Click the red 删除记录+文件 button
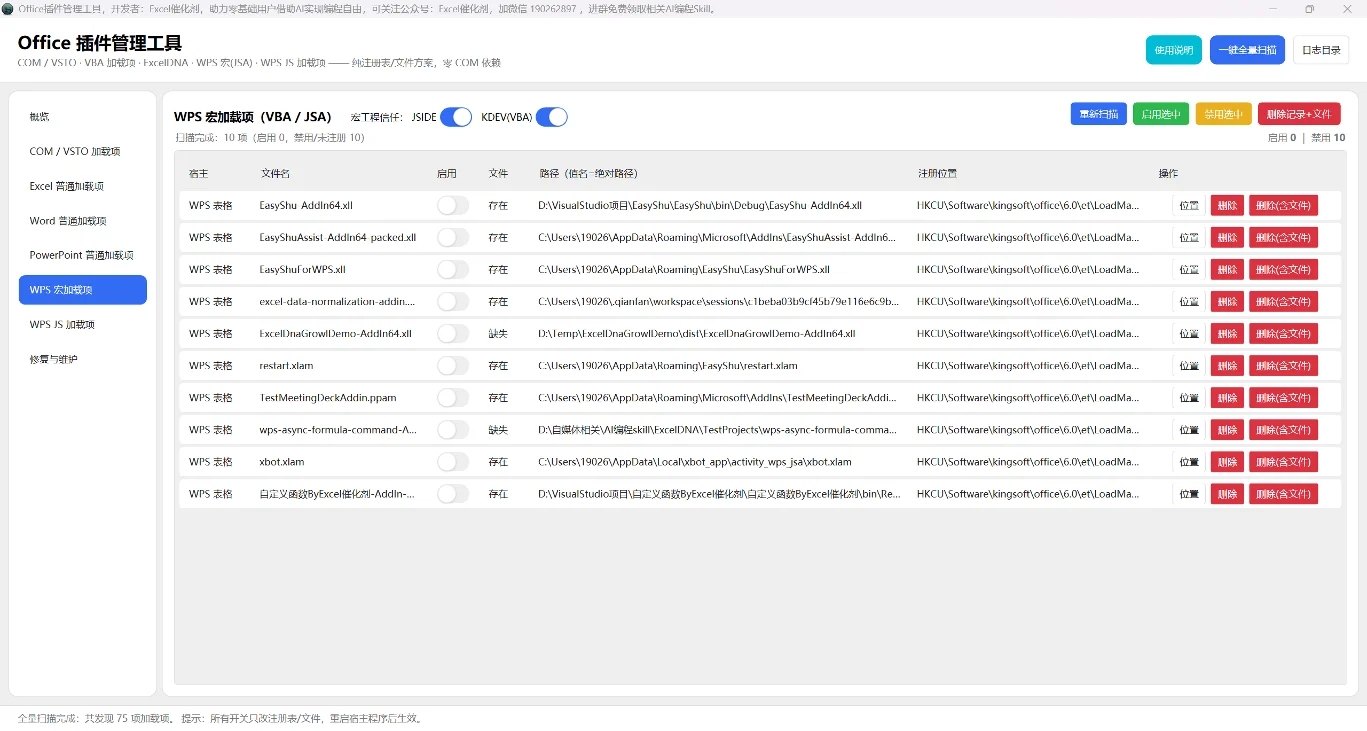The width and height of the screenshot is (1367, 731). click(x=1299, y=114)
